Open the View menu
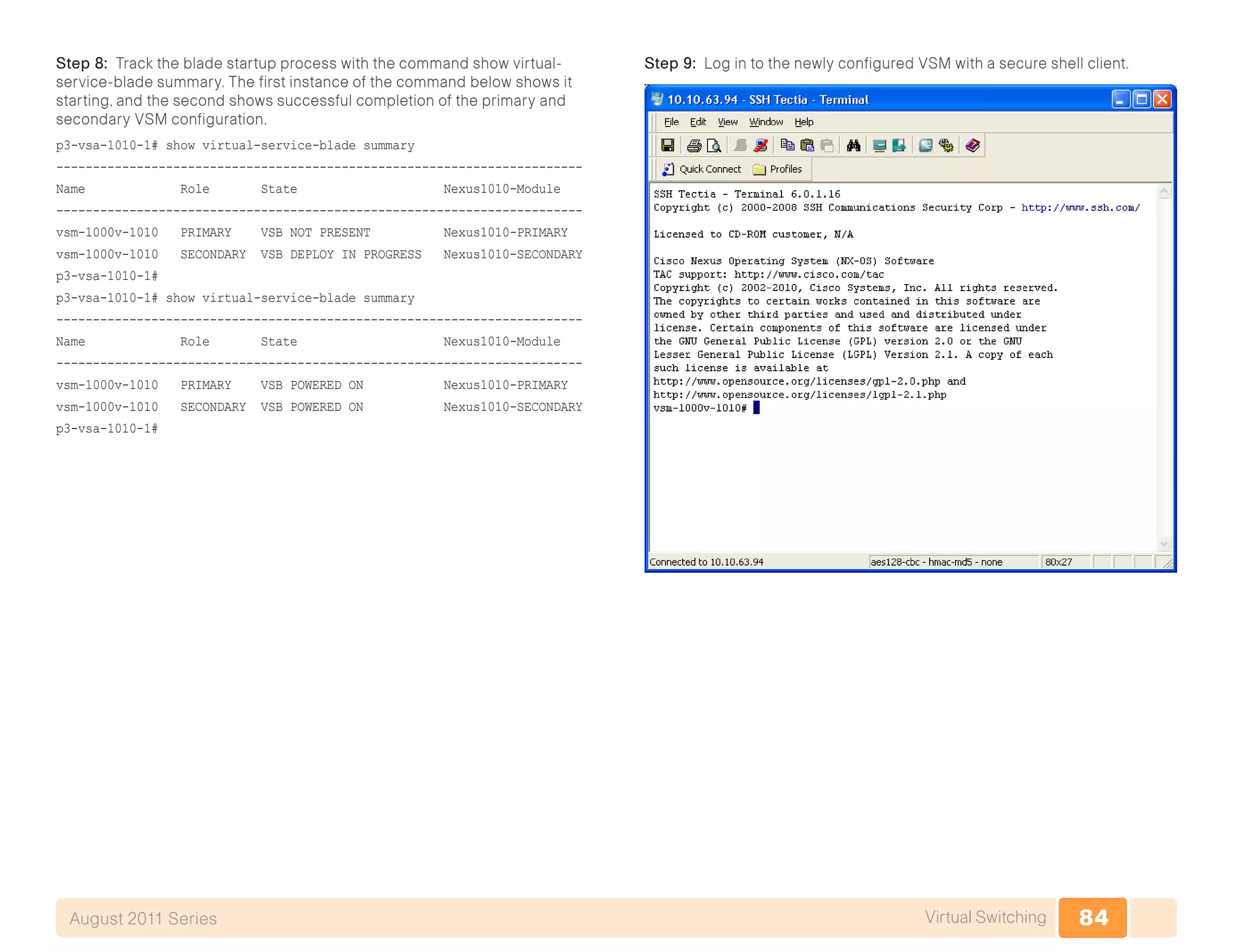 [x=727, y=122]
